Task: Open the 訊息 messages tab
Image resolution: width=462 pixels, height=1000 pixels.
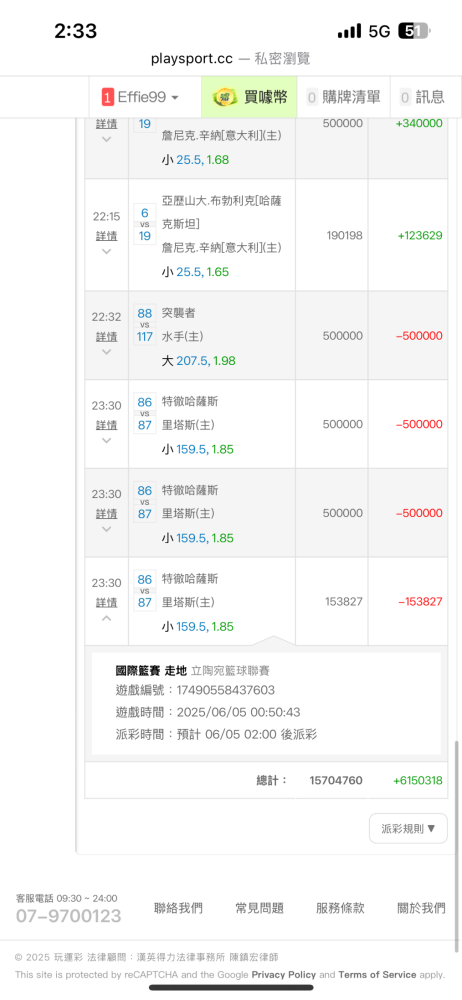Action: coord(422,97)
